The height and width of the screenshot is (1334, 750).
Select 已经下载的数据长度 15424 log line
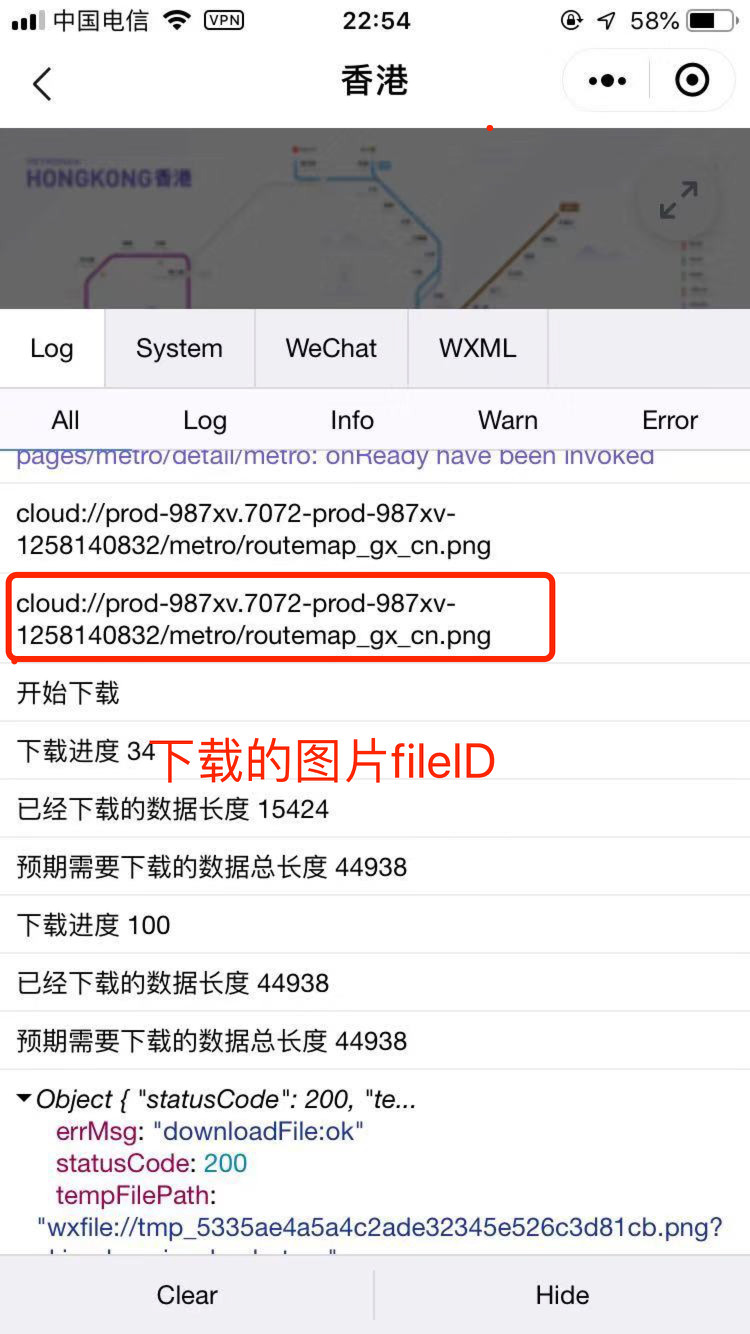pos(375,809)
